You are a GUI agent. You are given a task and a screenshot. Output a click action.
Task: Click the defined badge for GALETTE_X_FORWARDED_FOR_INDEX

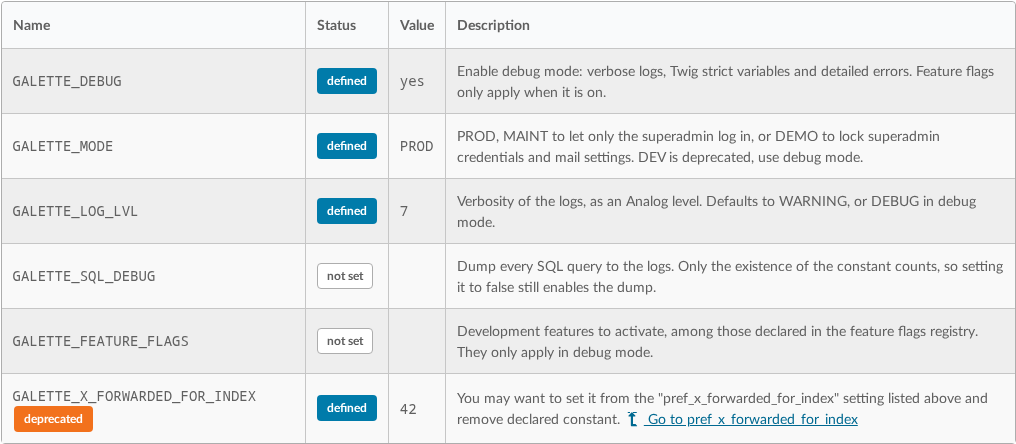point(347,408)
